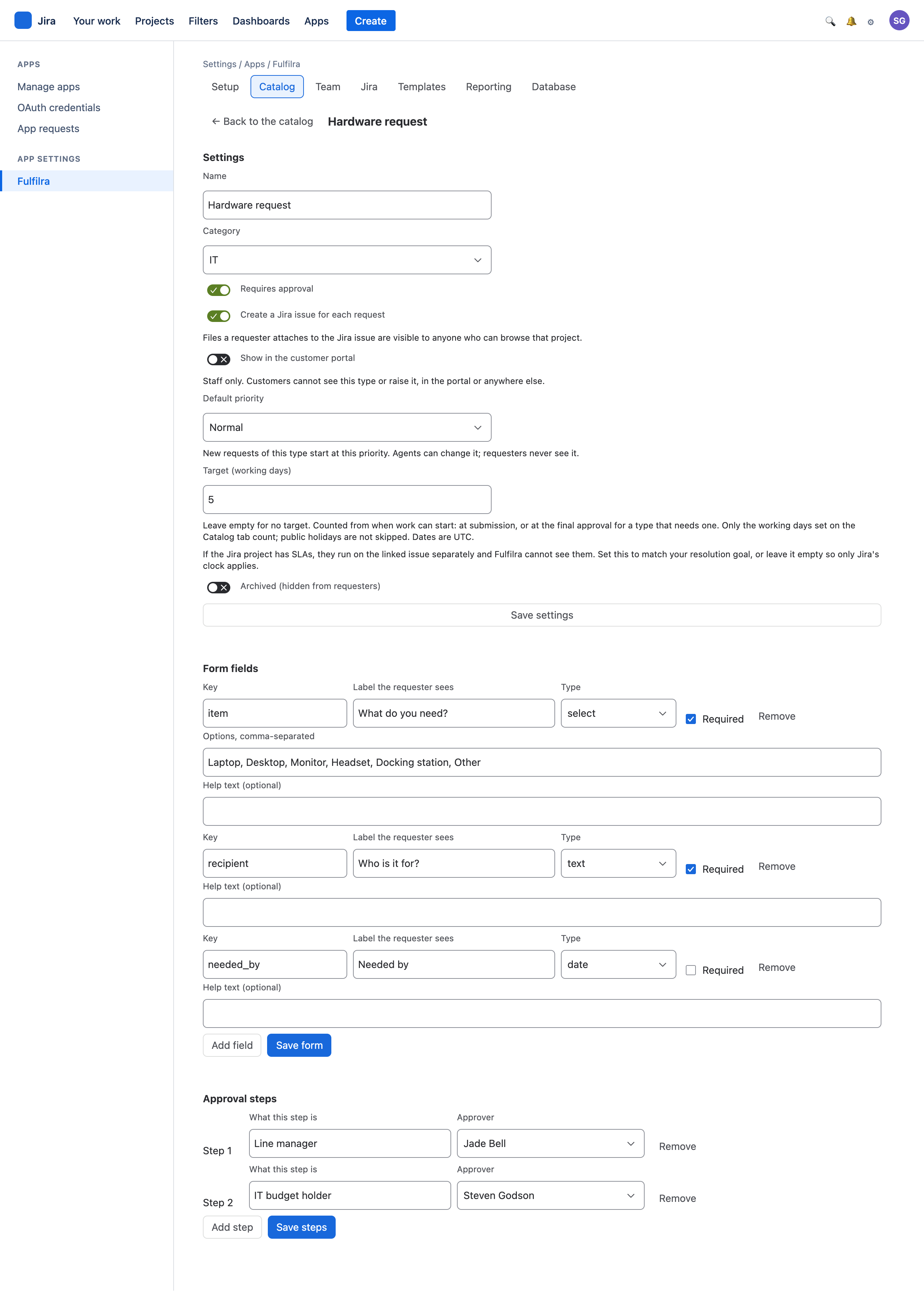This screenshot has width=924, height=1308.
Task: Change the needed_by field's date type dropdown
Action: tap(618, 964)
